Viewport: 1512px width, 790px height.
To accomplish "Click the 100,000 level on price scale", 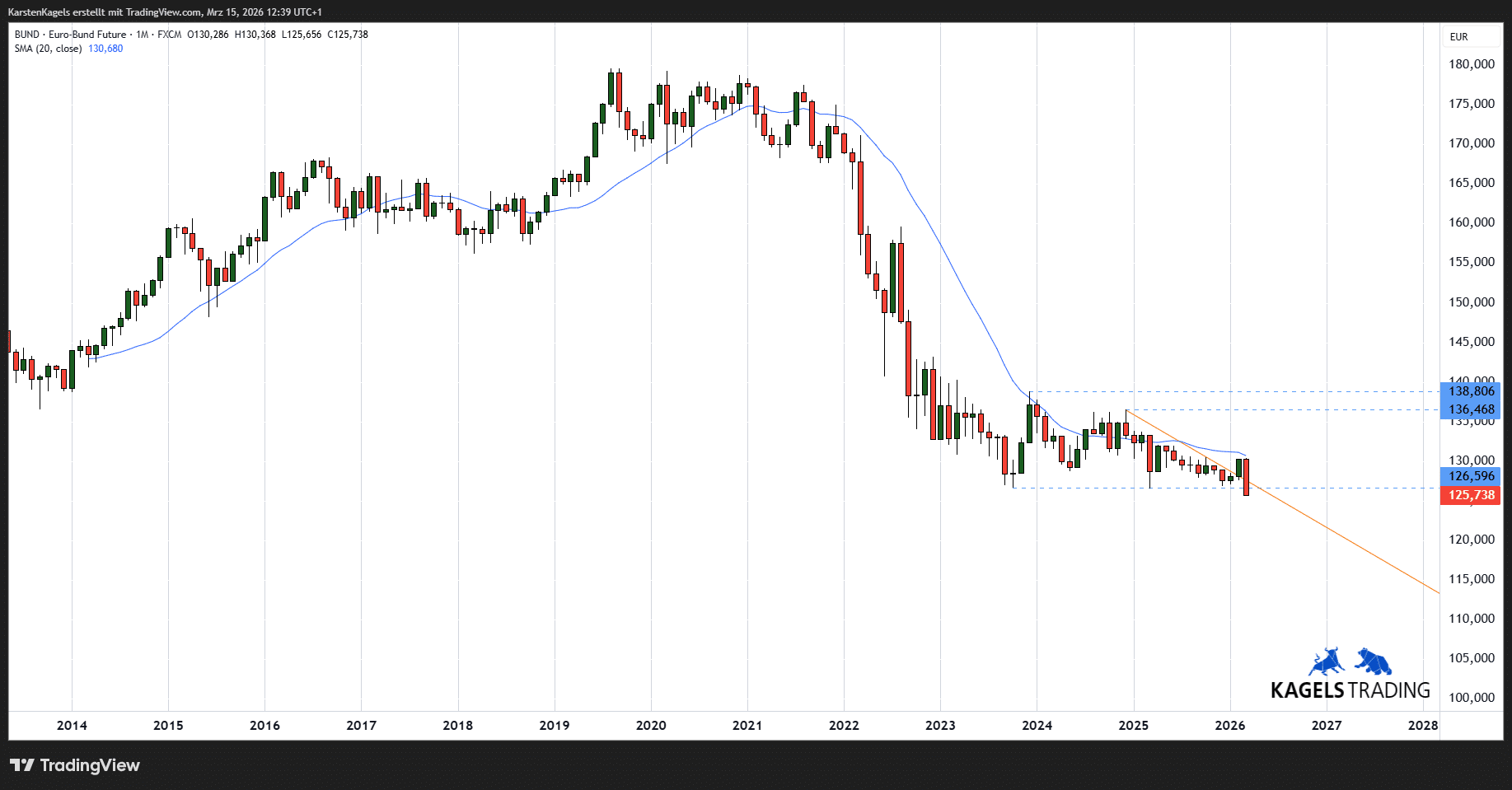I will click(1471, 698).
